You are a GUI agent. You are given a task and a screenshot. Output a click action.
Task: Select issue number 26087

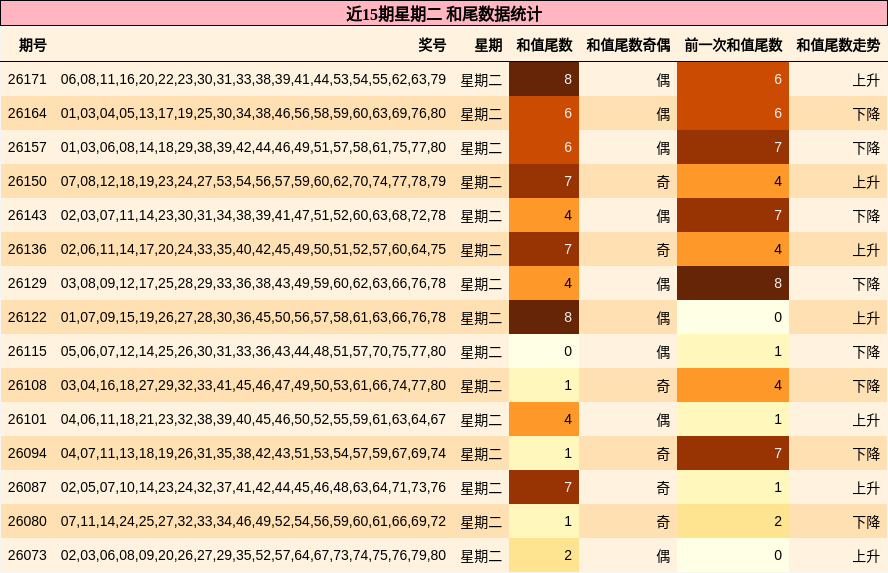pyautogui.click(x=27, y=487)
